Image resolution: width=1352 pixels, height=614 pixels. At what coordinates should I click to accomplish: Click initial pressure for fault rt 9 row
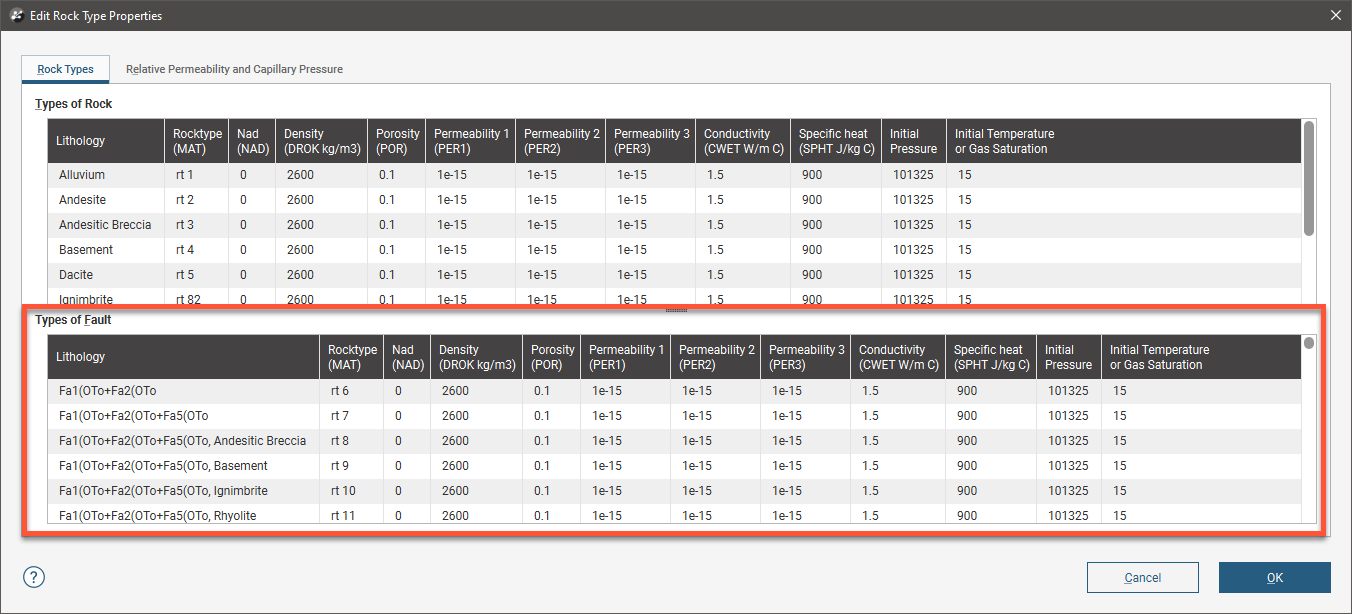[x=1069, y=466]
